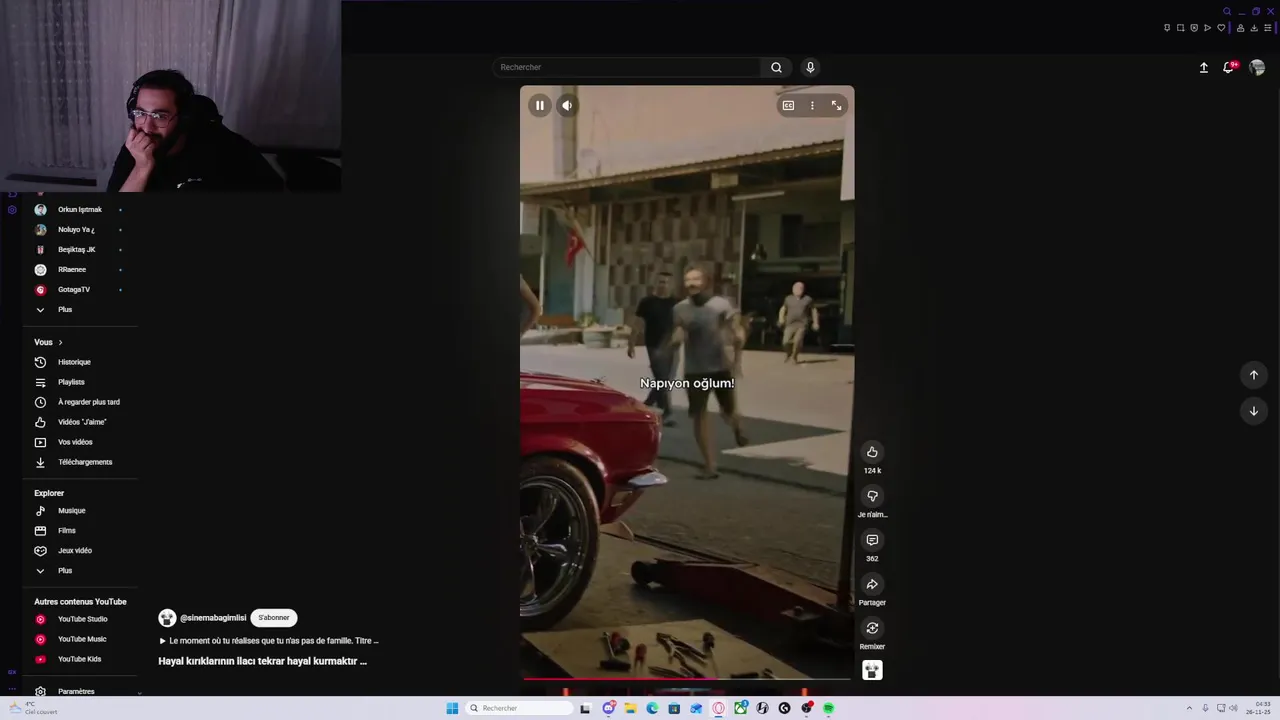This screenshot has height=720, width=1280.
Task: Open the browser ad-blocker shield icon
Action: click(1194, 28)
